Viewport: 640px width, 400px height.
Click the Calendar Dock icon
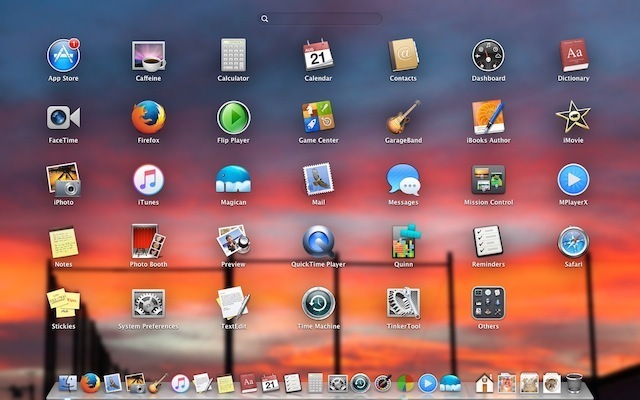pos(270,383)
